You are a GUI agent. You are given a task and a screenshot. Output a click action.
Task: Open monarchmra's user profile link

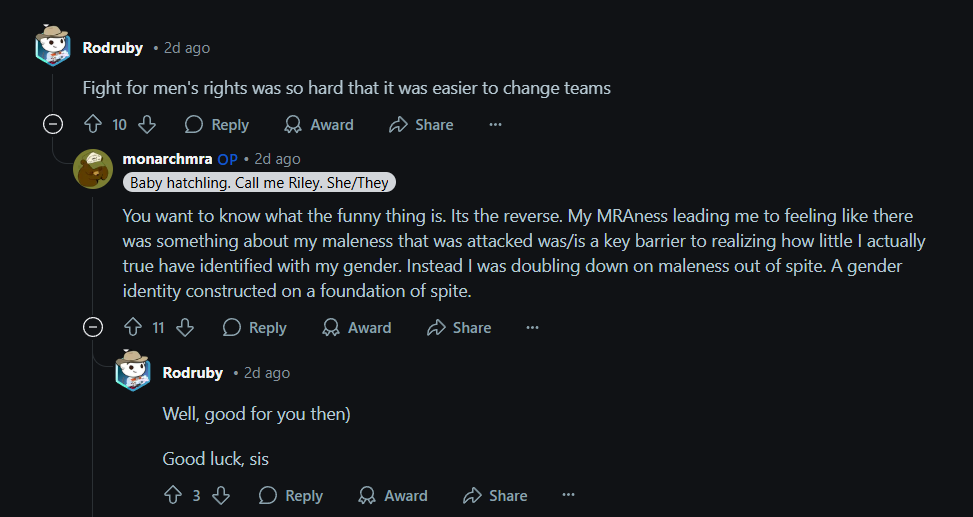tap(168, 159)
